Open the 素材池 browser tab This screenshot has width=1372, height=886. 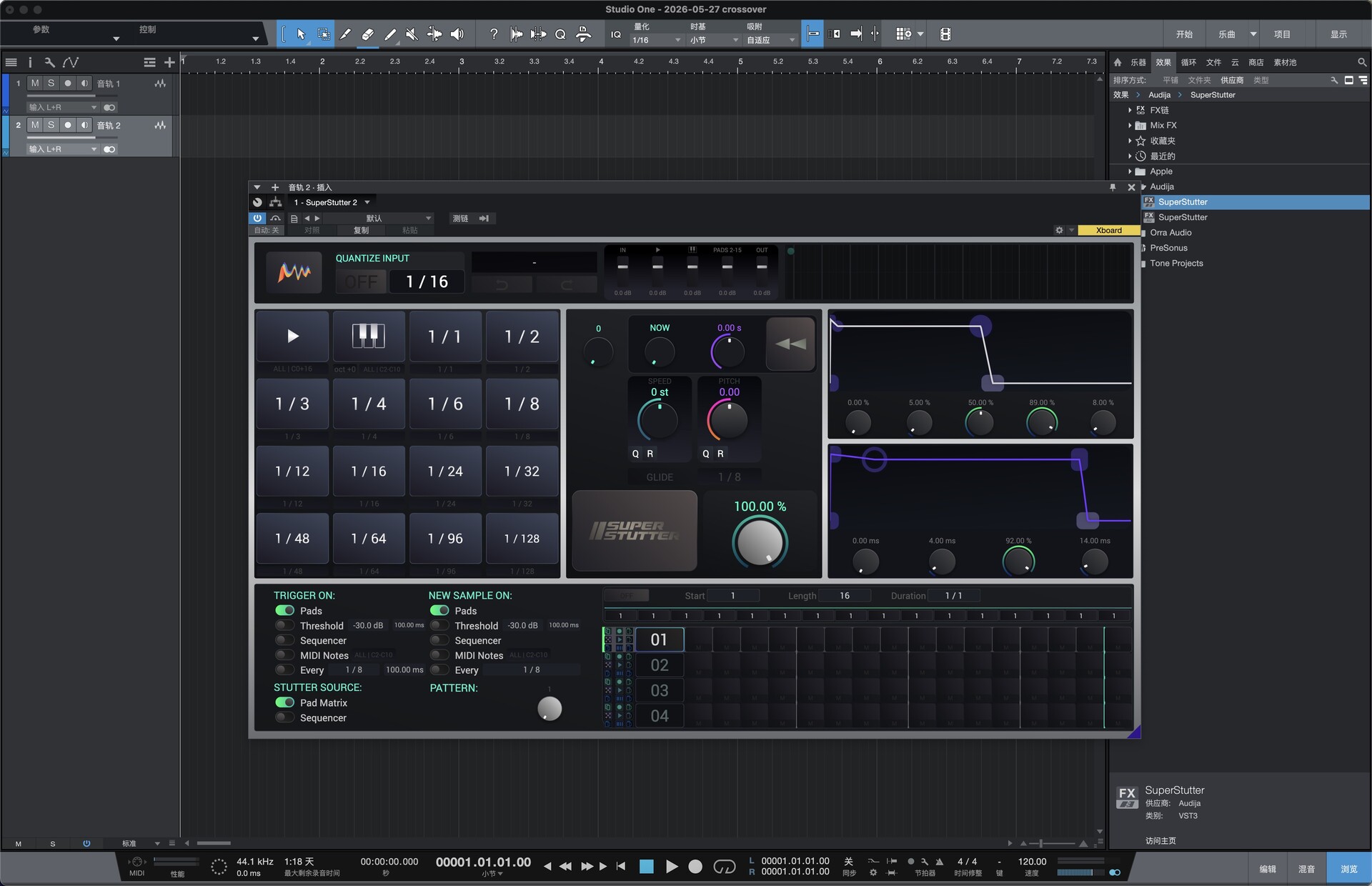point(1285,62)
